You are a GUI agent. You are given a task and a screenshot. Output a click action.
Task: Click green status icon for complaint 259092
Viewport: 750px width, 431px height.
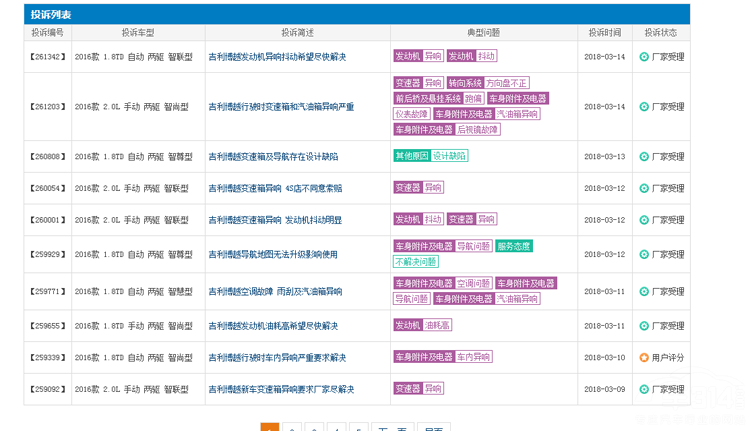(x=644, y=389)
